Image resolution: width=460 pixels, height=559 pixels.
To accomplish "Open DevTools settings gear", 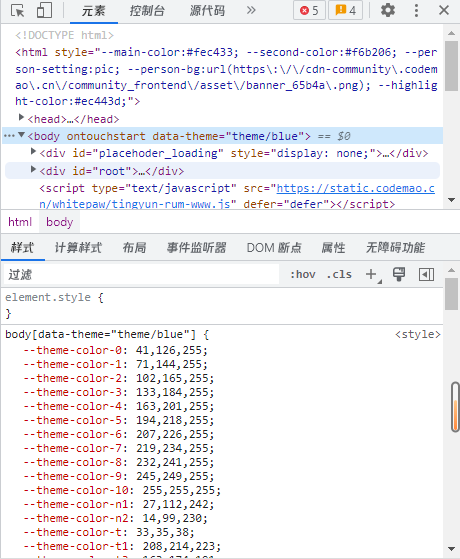I will 388,10.
